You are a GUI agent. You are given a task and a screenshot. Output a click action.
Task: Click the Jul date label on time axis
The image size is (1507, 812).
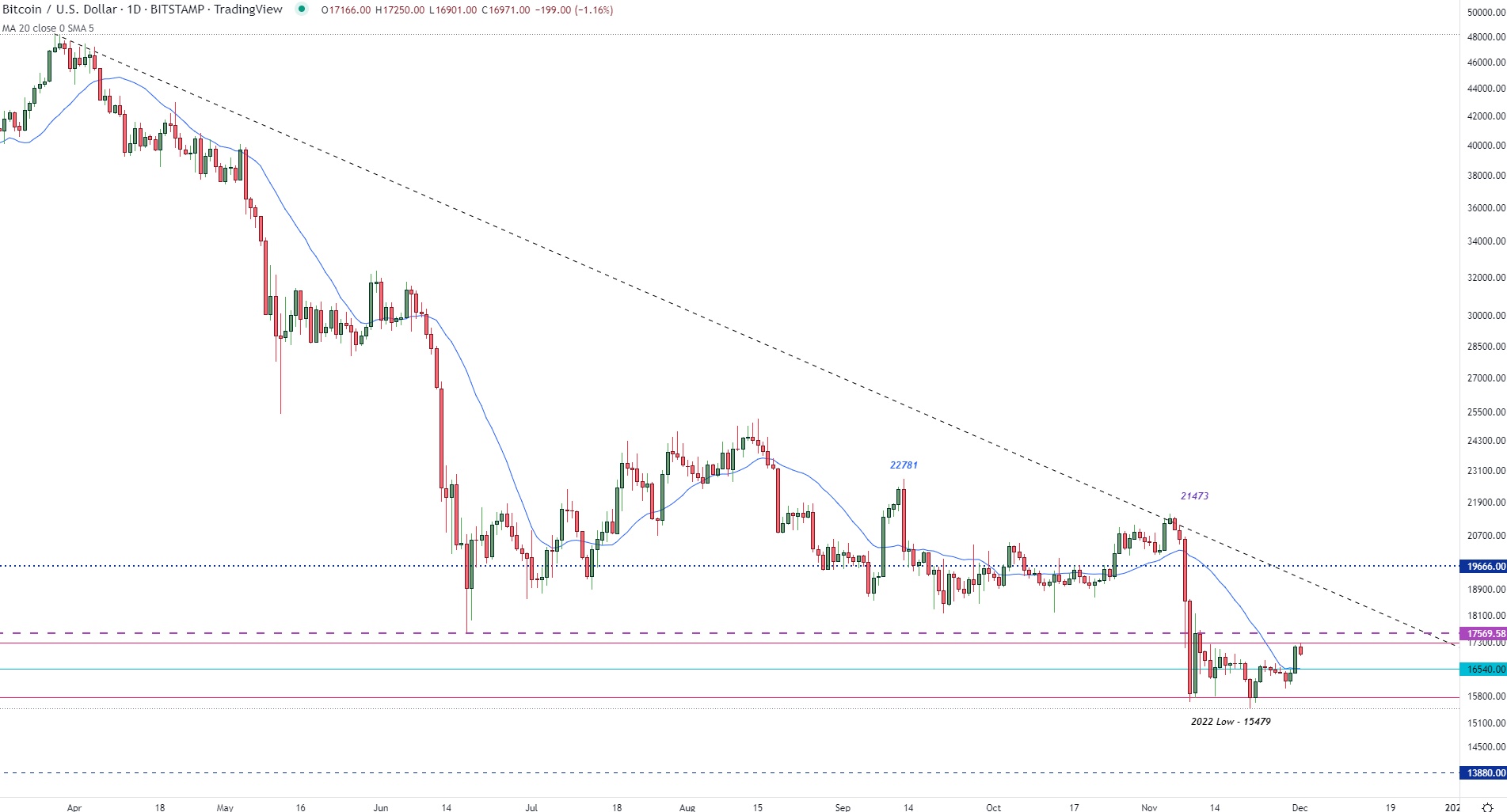(531, 807)
